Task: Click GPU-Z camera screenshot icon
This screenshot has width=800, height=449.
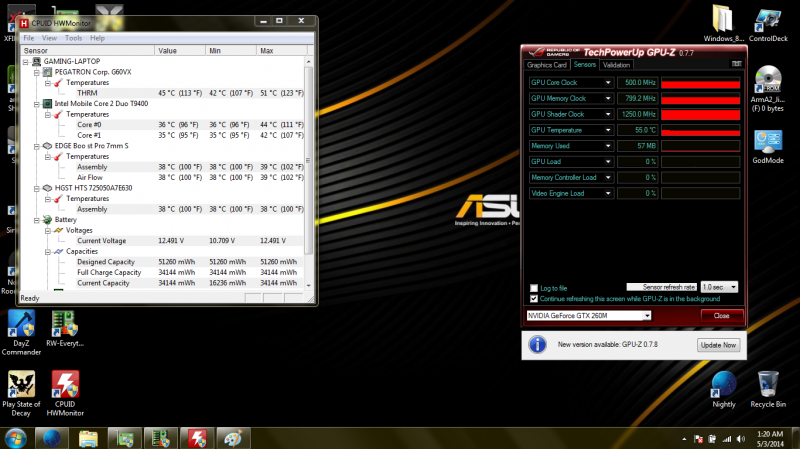Action: click(736, 64)
